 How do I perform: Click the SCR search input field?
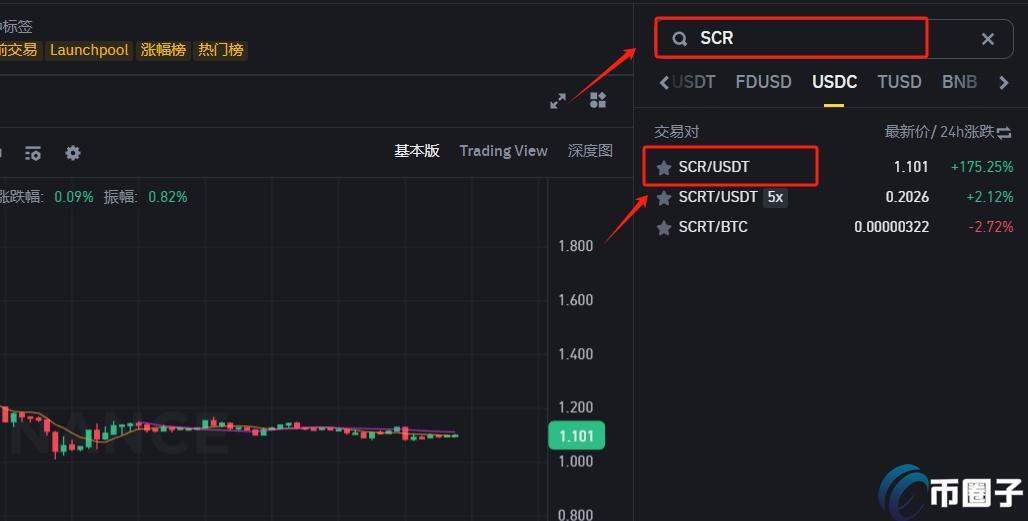[833, 39]
